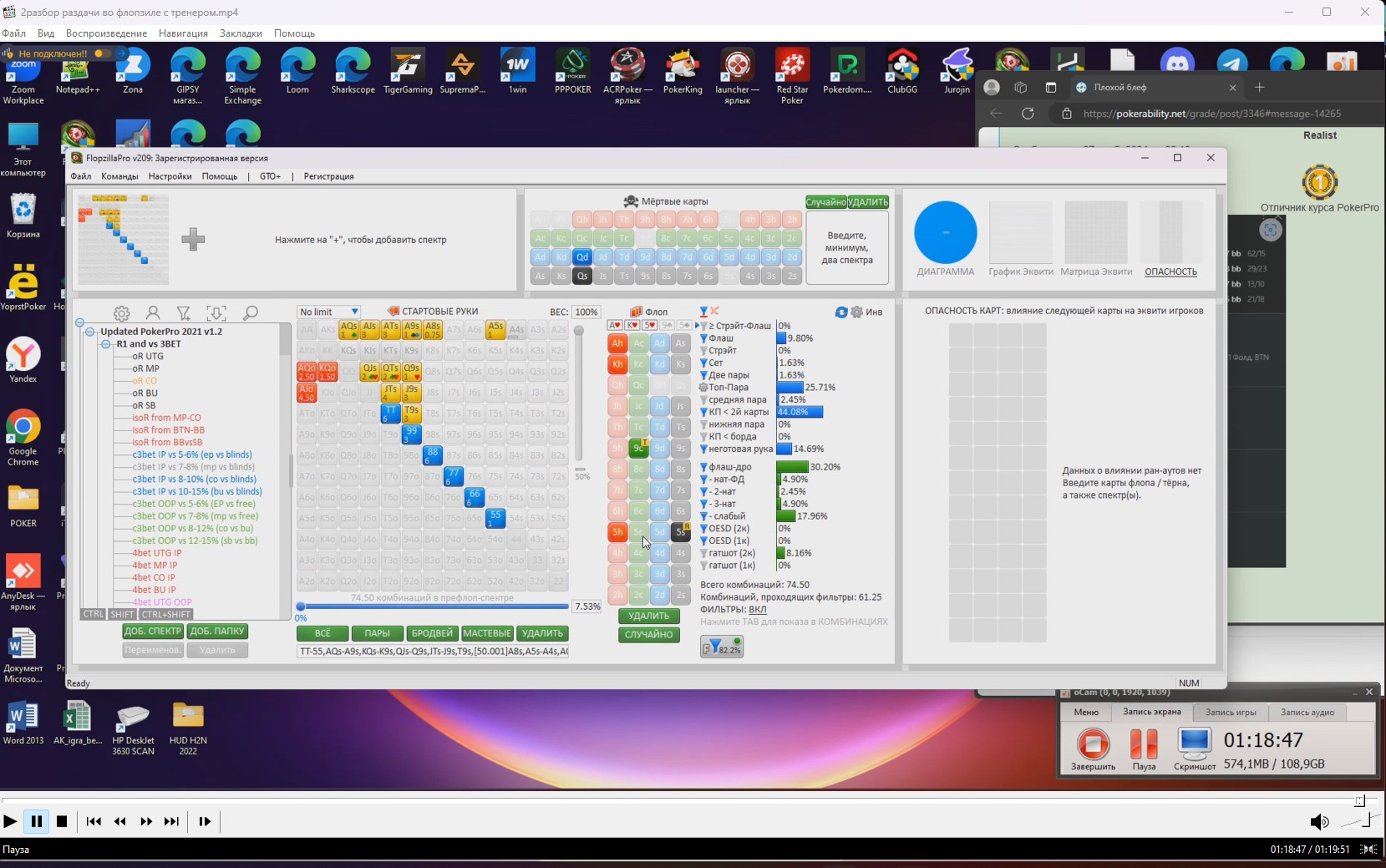Click the ДИАГРАММА blue circle icon

(x=946, y=232)
